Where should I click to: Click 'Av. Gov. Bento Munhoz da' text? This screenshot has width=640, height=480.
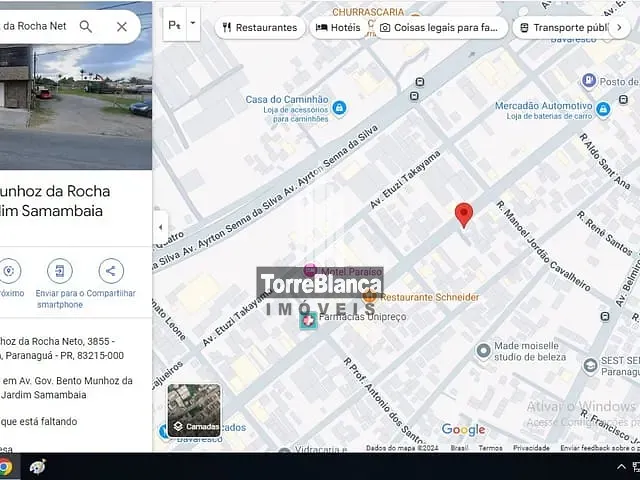[67, 381]
